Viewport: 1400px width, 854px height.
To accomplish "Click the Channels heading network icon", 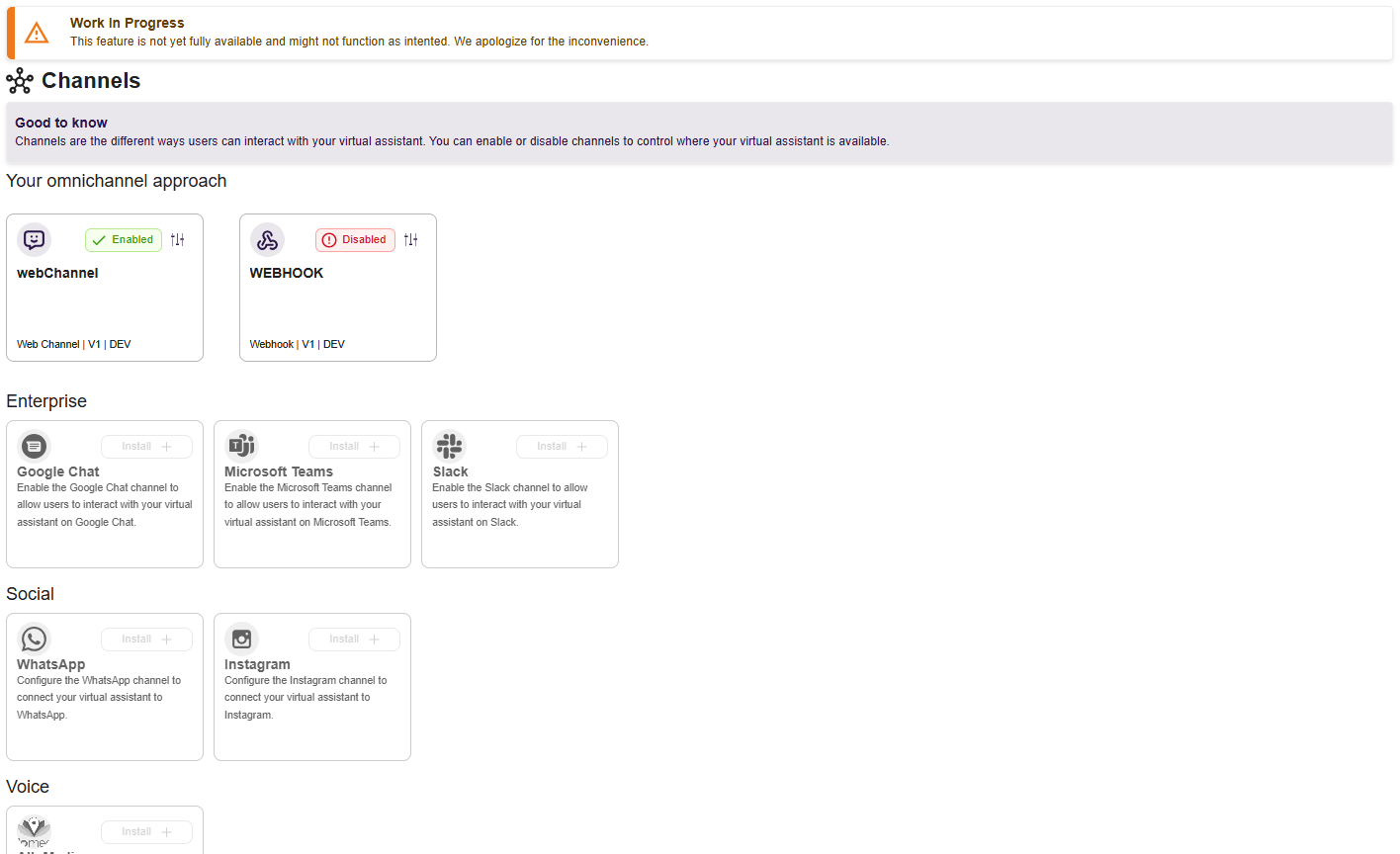I will (x=20, y=81).
